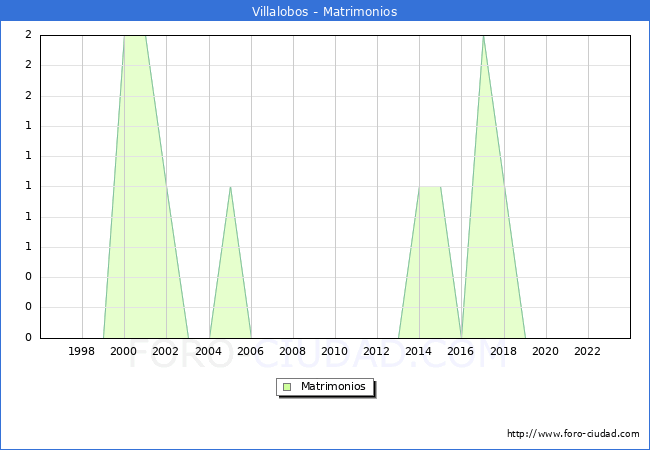The width and height of the screenshot is (650, 450).
Task: Click the 2004 label on the x-axis
Action: coord(209,351)
